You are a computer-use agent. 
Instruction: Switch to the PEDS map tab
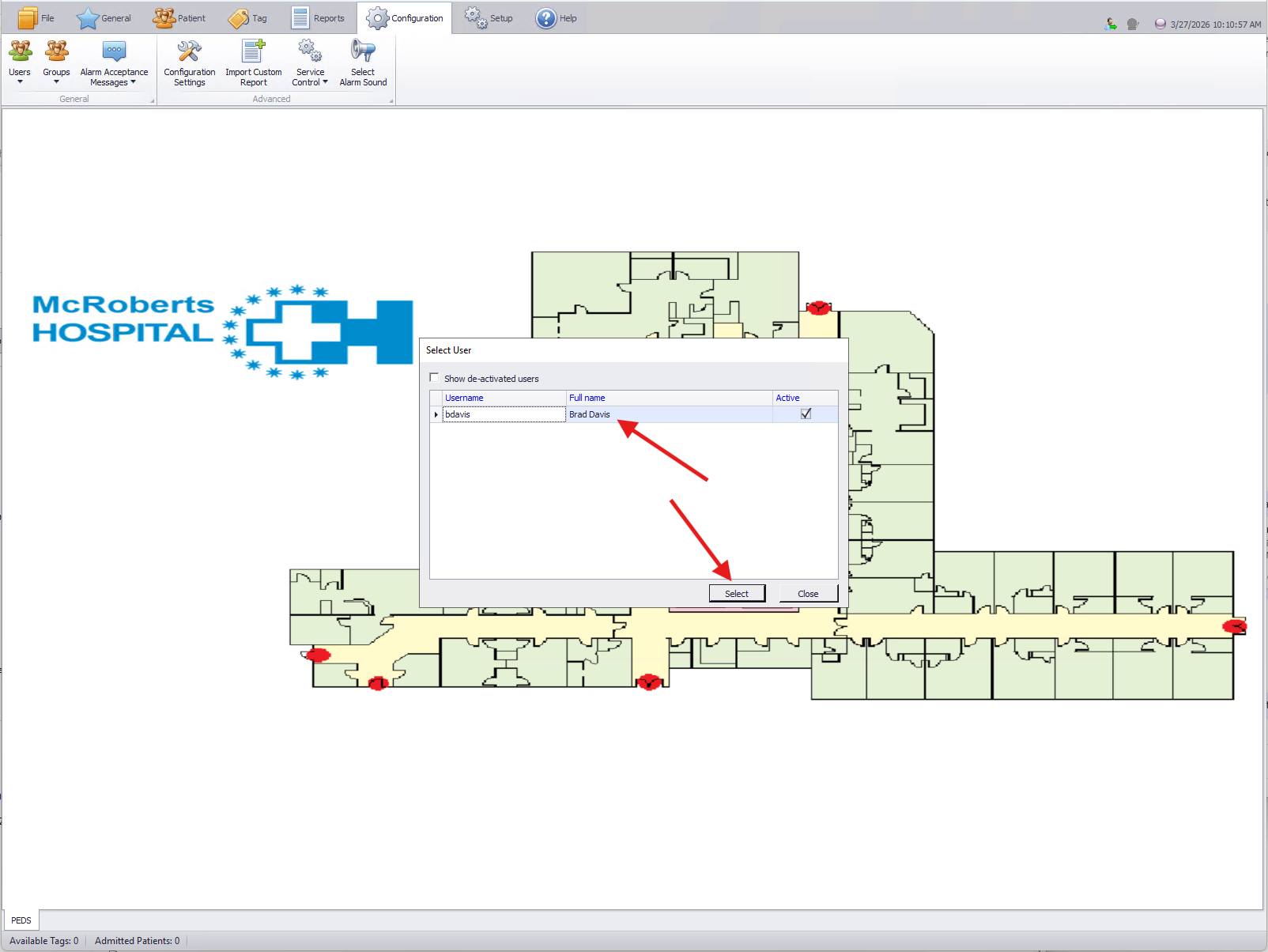click(x=21, y=920)
